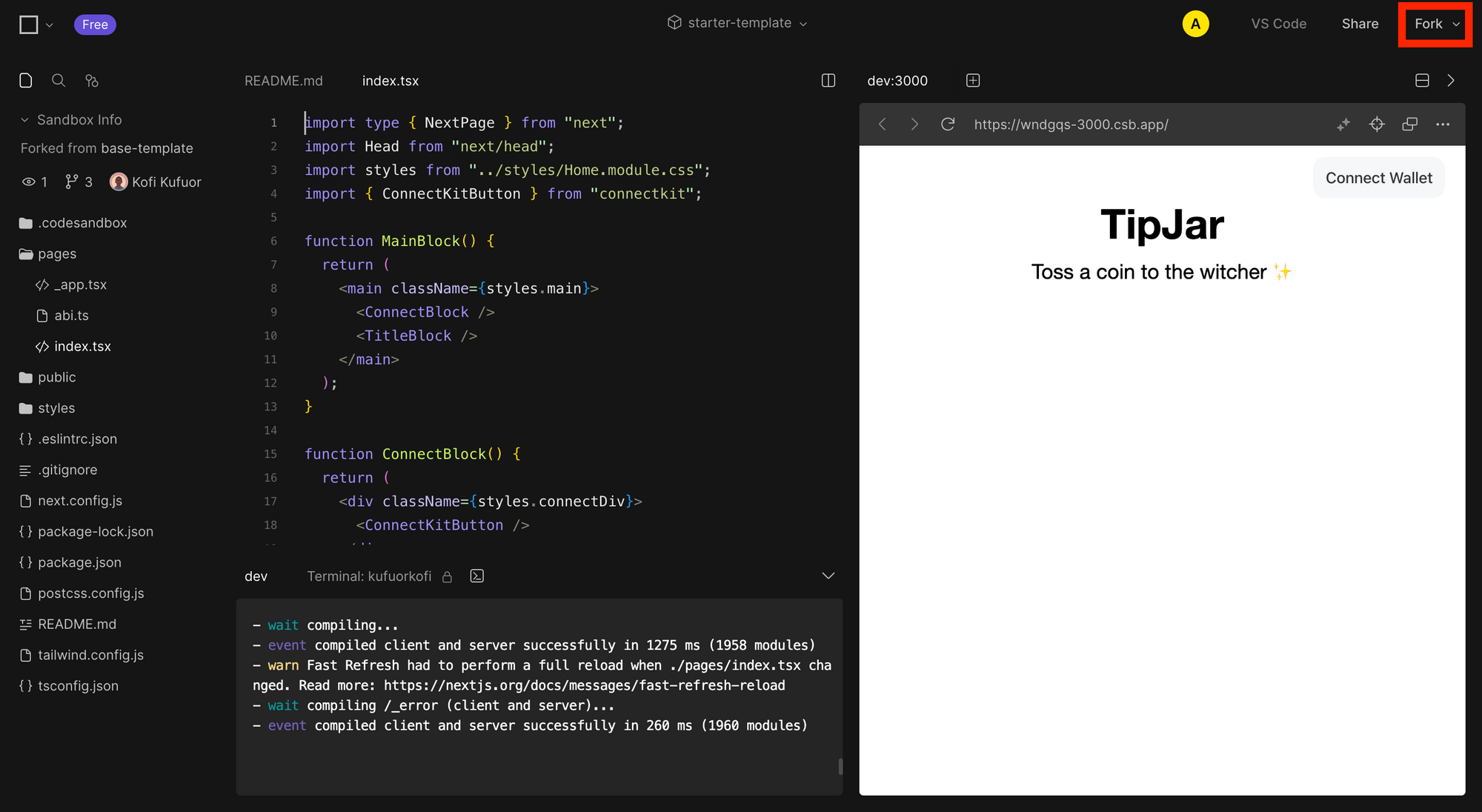
Task: Split the editor with layout icon
Action: tap(828, 80)
